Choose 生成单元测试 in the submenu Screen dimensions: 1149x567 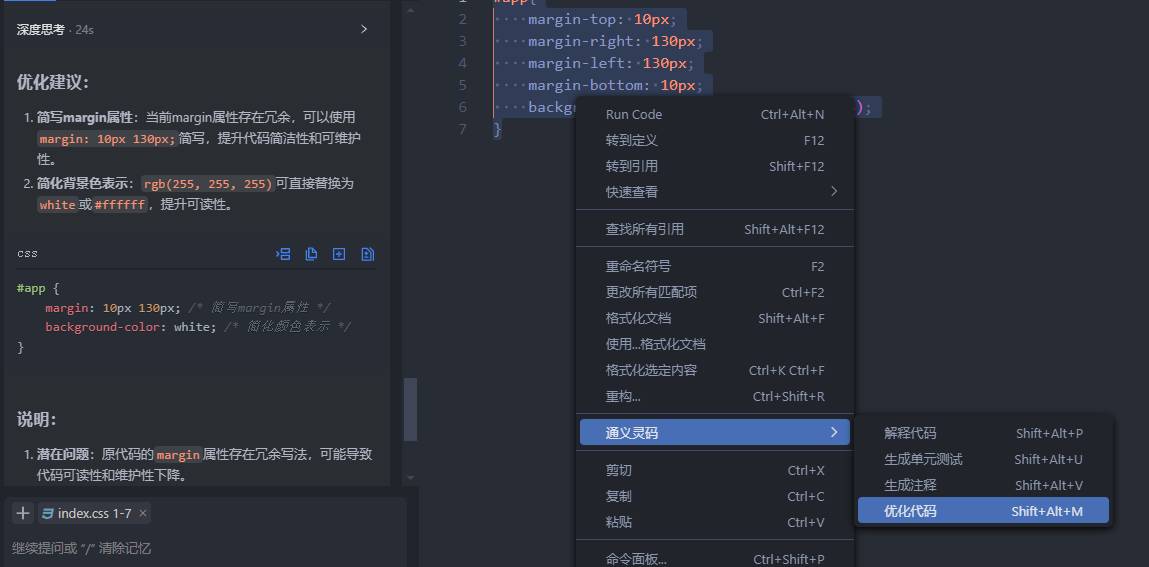click(x=983, y=459)
